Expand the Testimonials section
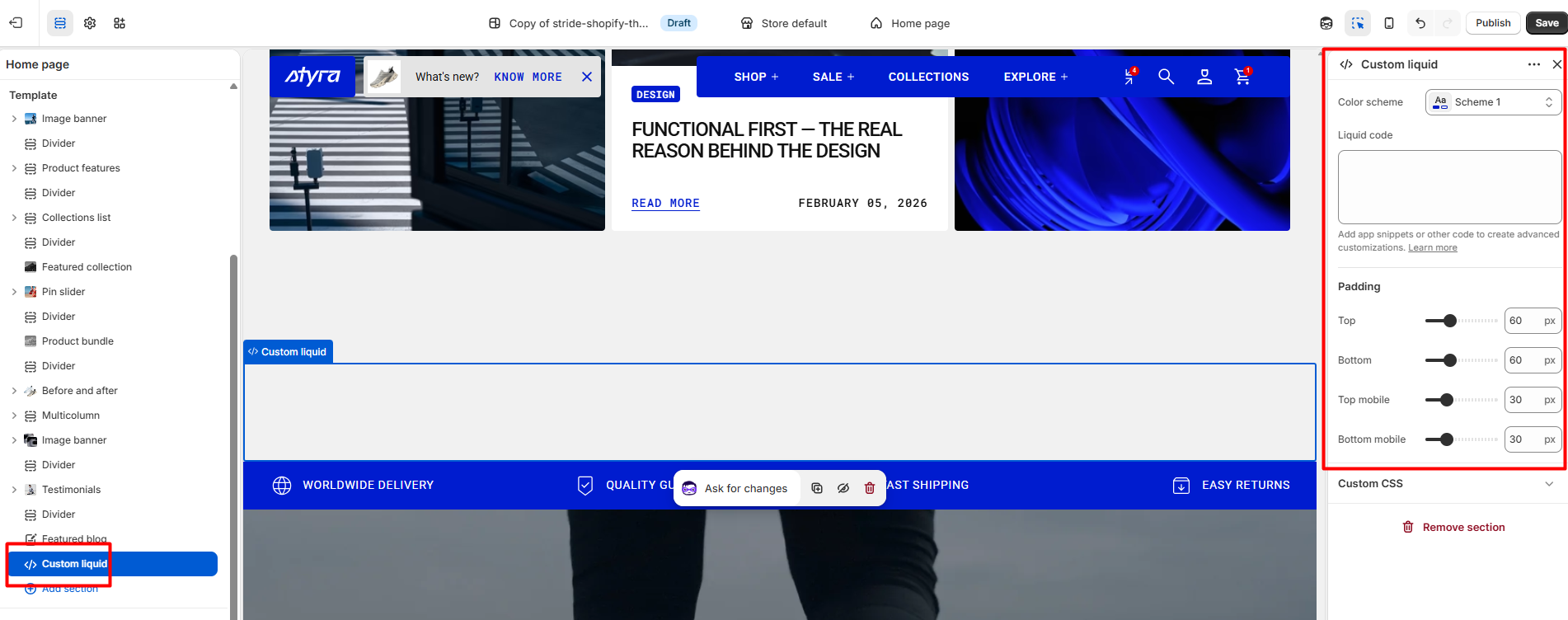The width and height of the screenshot is (1568, 620). coord(14,490)
